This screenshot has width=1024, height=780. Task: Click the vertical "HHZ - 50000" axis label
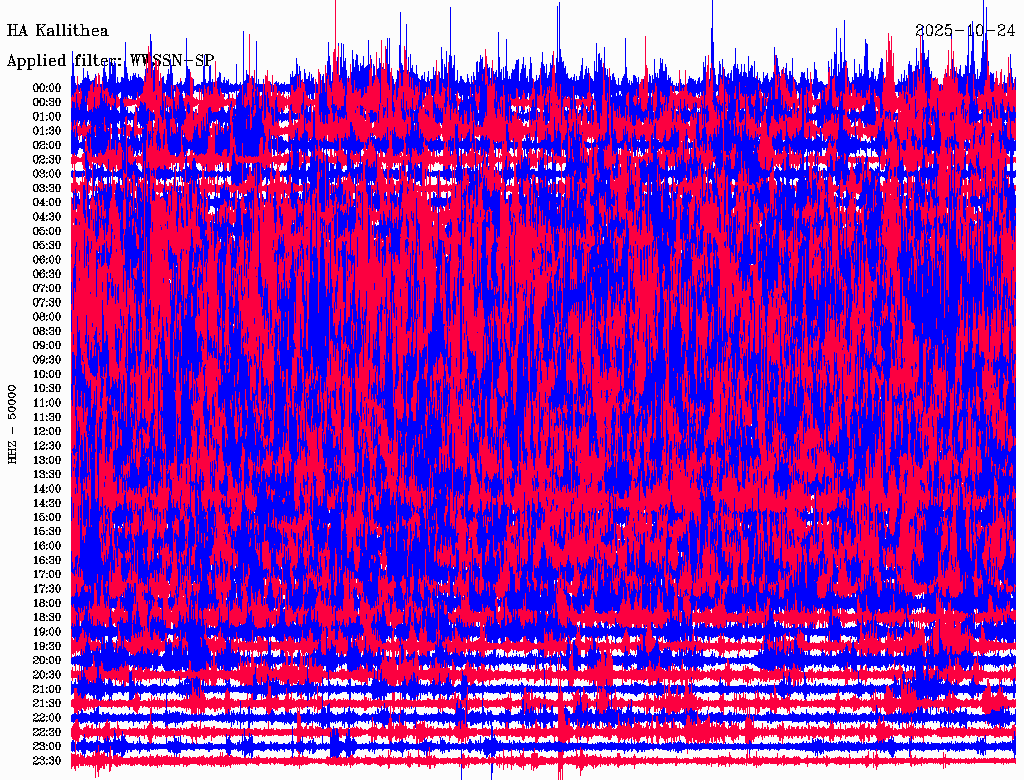(12, 424)
